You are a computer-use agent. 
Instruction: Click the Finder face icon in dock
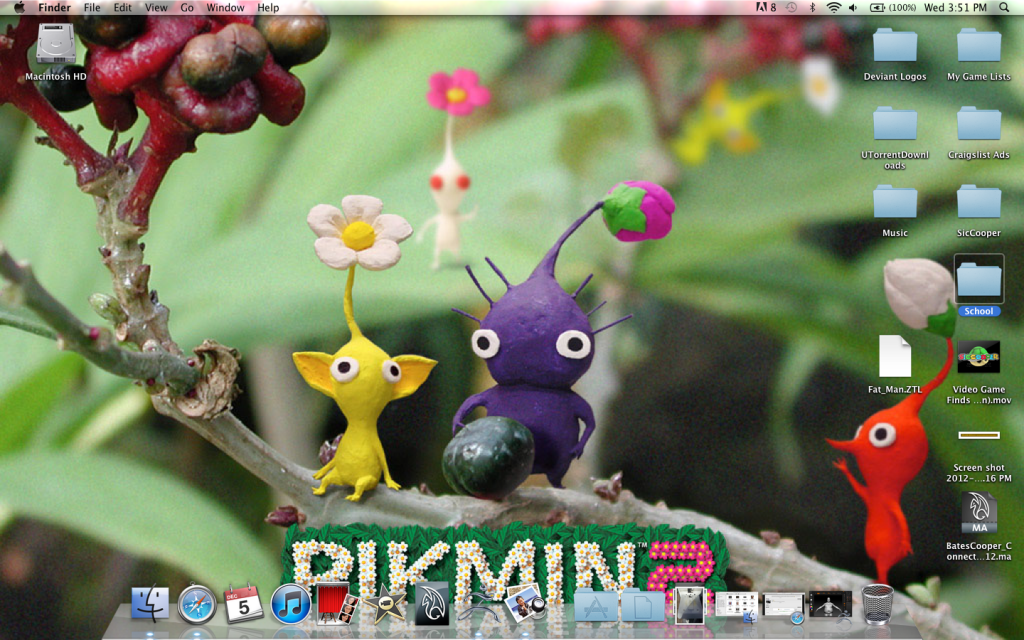coord(150,604)
